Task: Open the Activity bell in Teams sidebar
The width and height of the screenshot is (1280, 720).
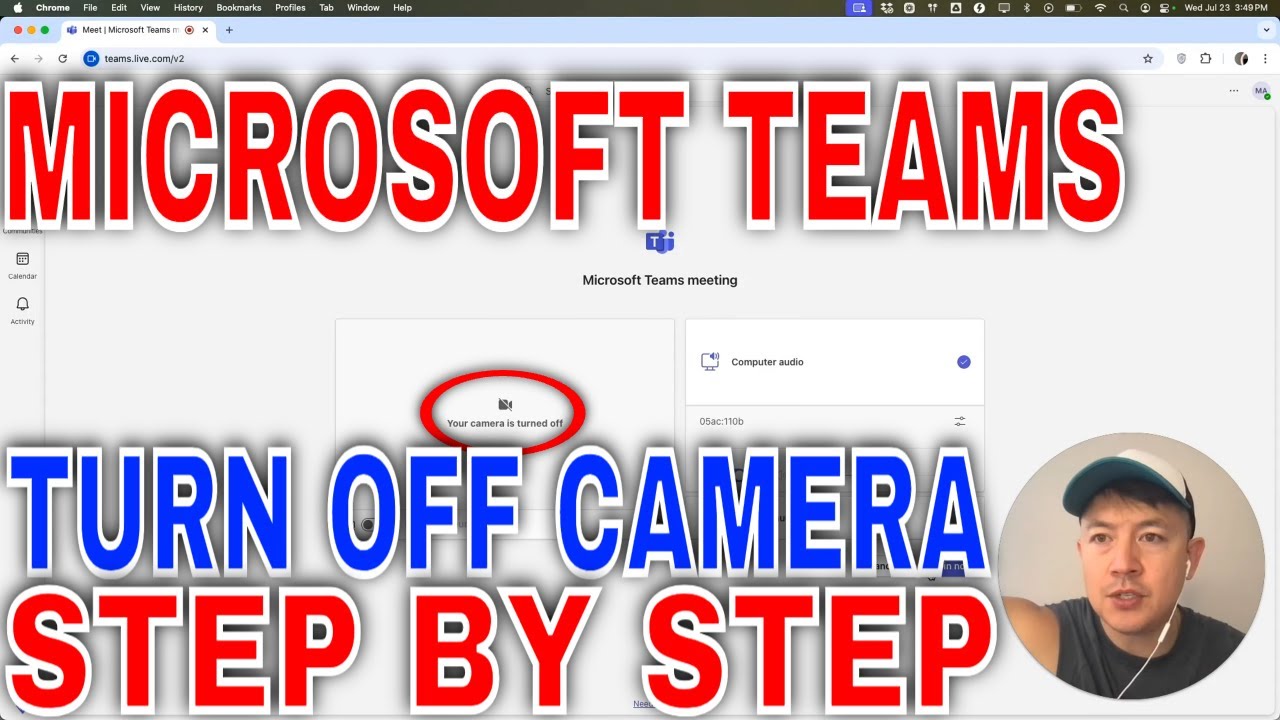Action: [x=22, y=304]
